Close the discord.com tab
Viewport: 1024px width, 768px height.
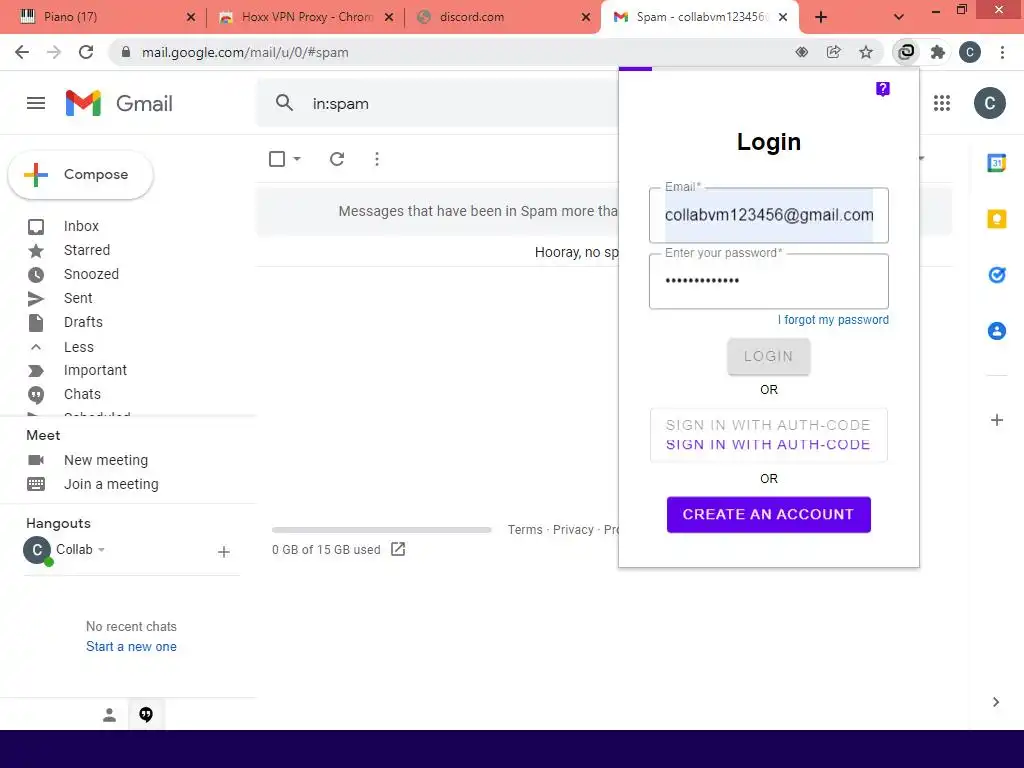click(586, 17)
